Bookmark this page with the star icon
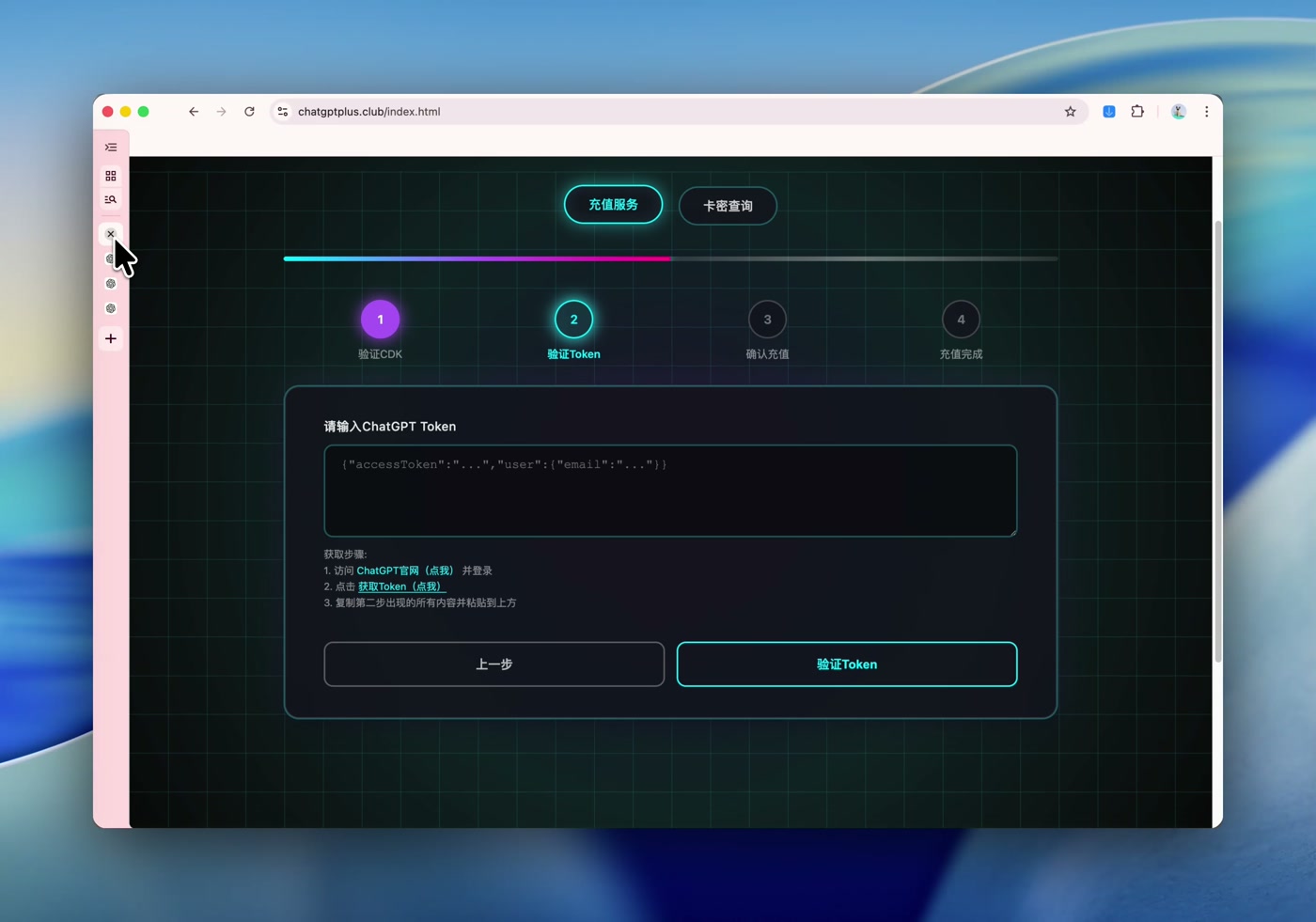The image size is (1316, 922). (1070, 112)
